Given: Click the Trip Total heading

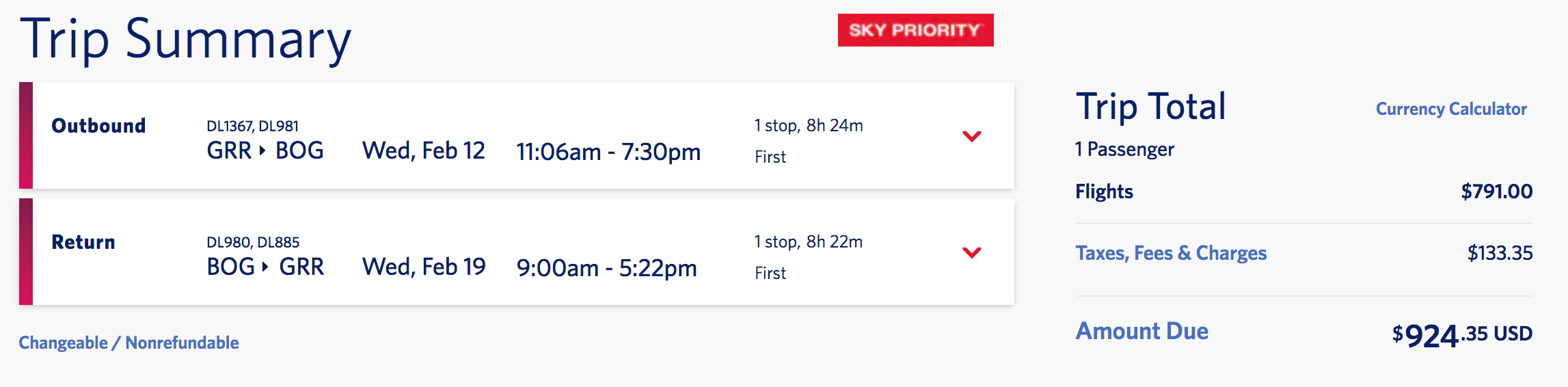Looking at the screenshot, I should [x=1150, y=107].
